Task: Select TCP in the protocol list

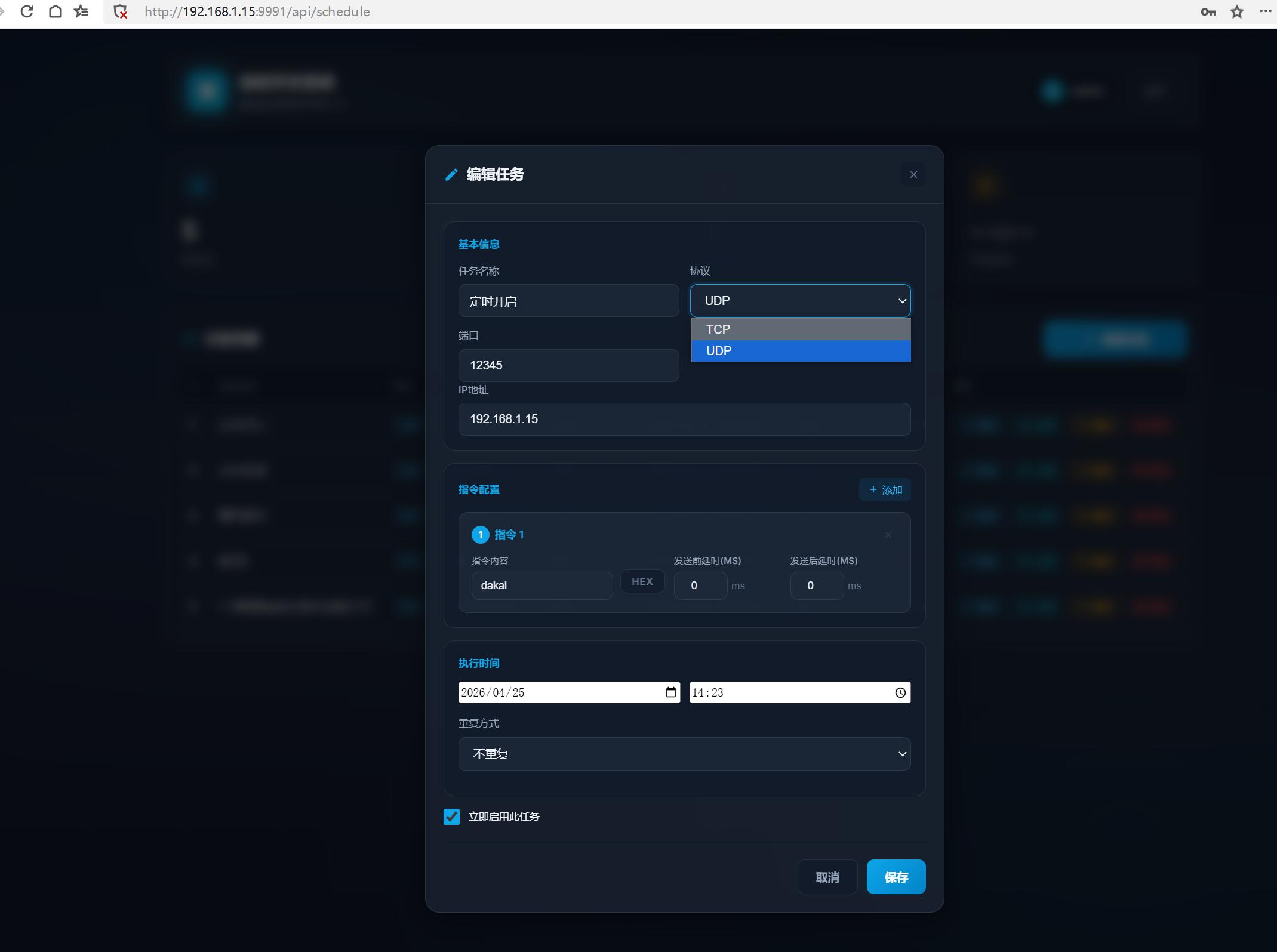Action: 801,329
